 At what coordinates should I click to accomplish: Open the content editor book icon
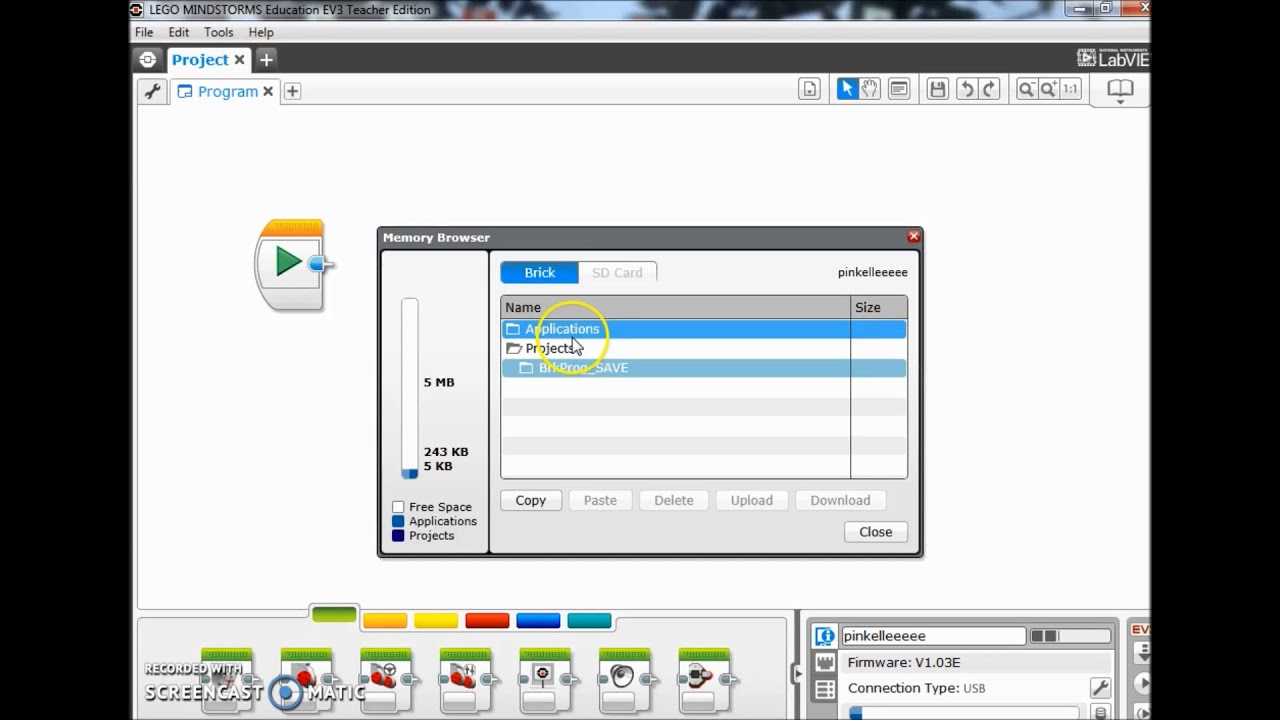coord(1120,89)
